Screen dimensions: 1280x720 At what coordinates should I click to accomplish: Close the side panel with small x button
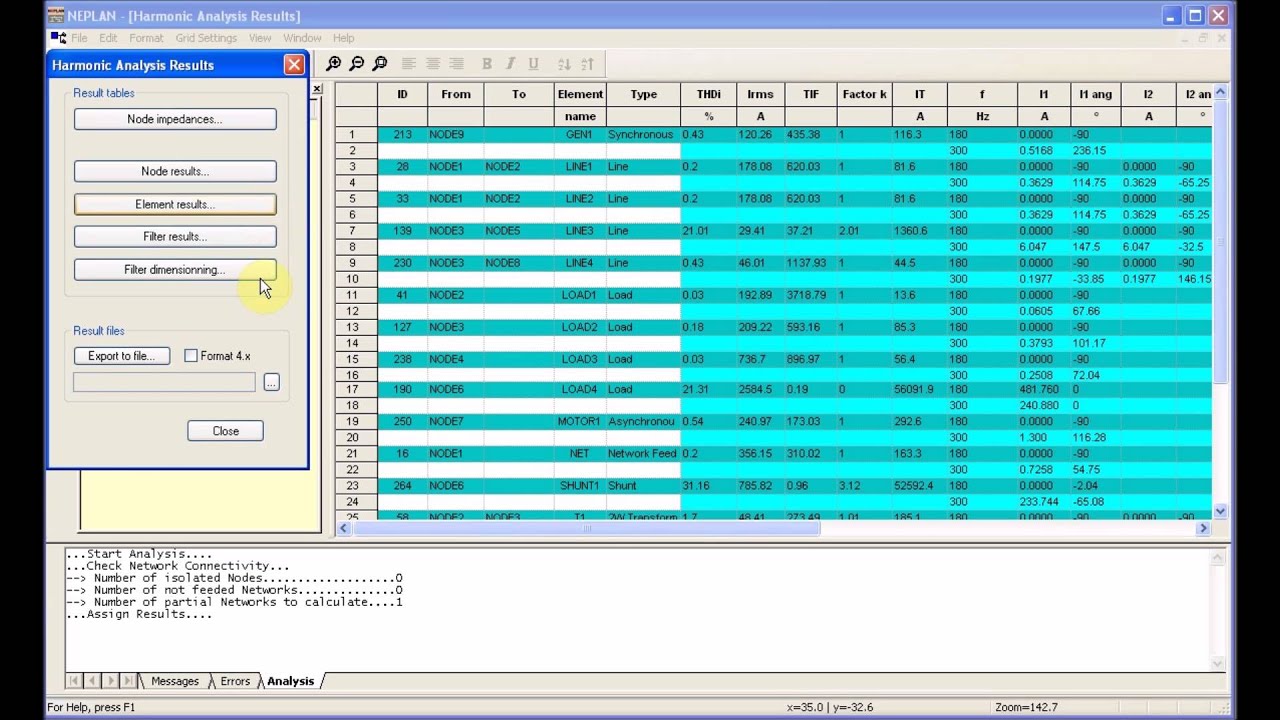(317, 89)
